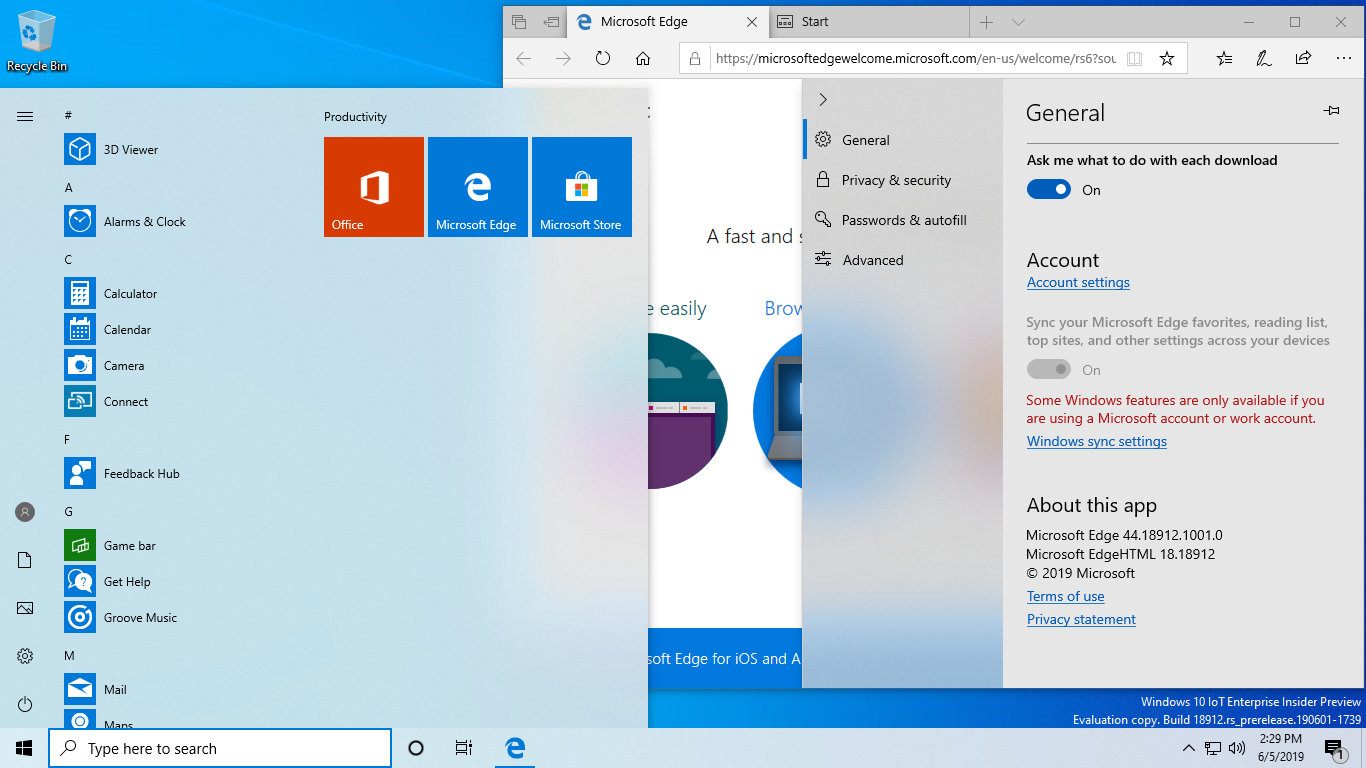The height and width of the screenshot is (768, 1366).
Task: Open the tab preview dropdown chevron
Action: coord(1018,22)
